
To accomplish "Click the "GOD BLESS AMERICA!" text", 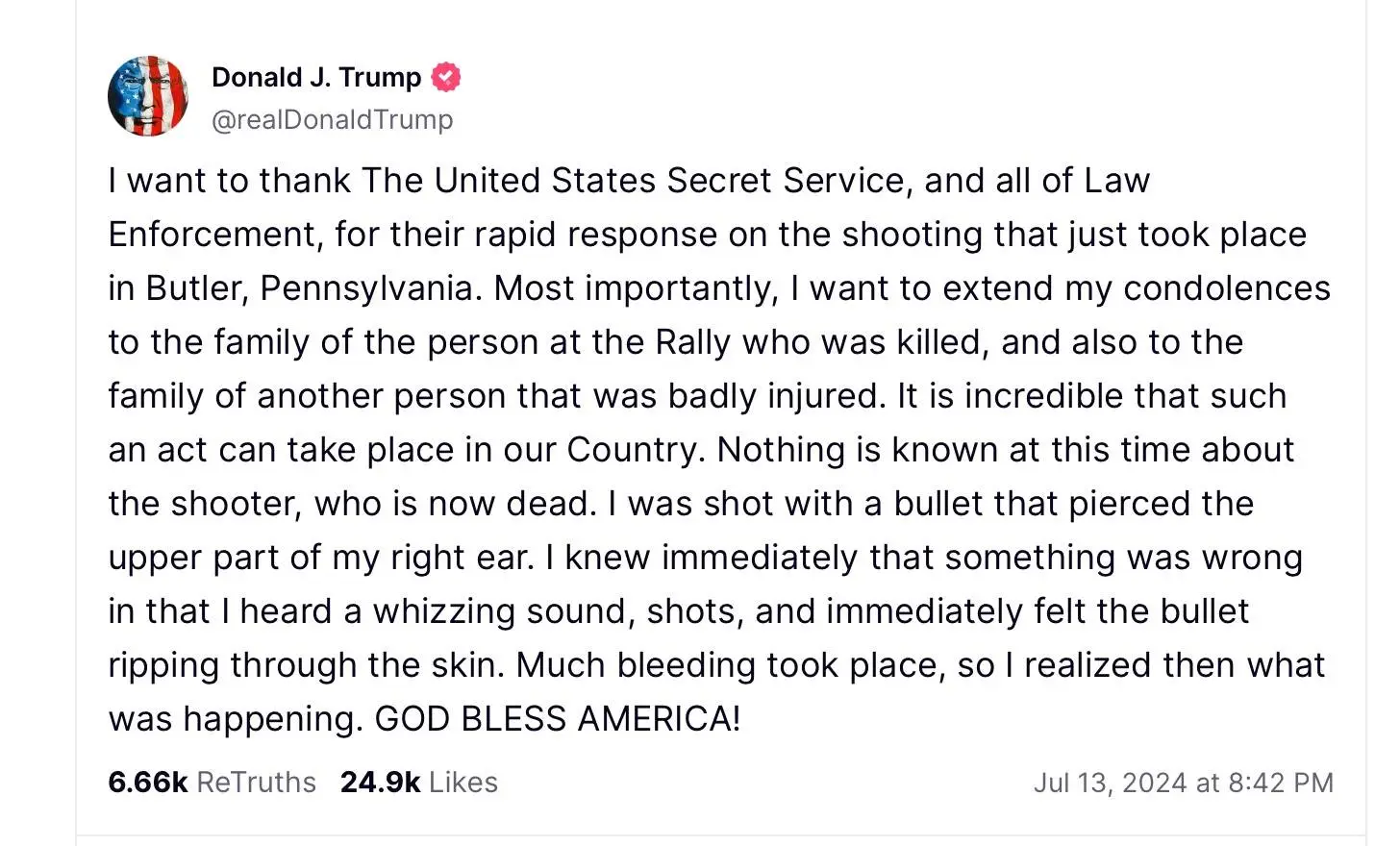I will click(558, 718).
